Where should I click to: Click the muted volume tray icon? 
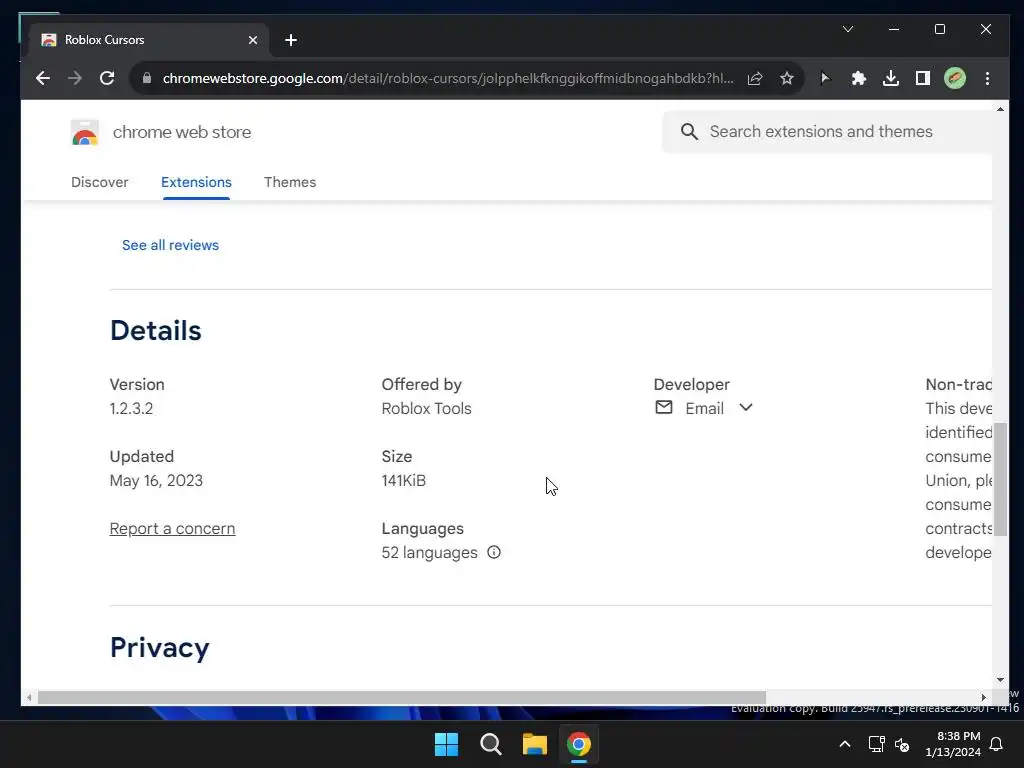click(902, 744)
